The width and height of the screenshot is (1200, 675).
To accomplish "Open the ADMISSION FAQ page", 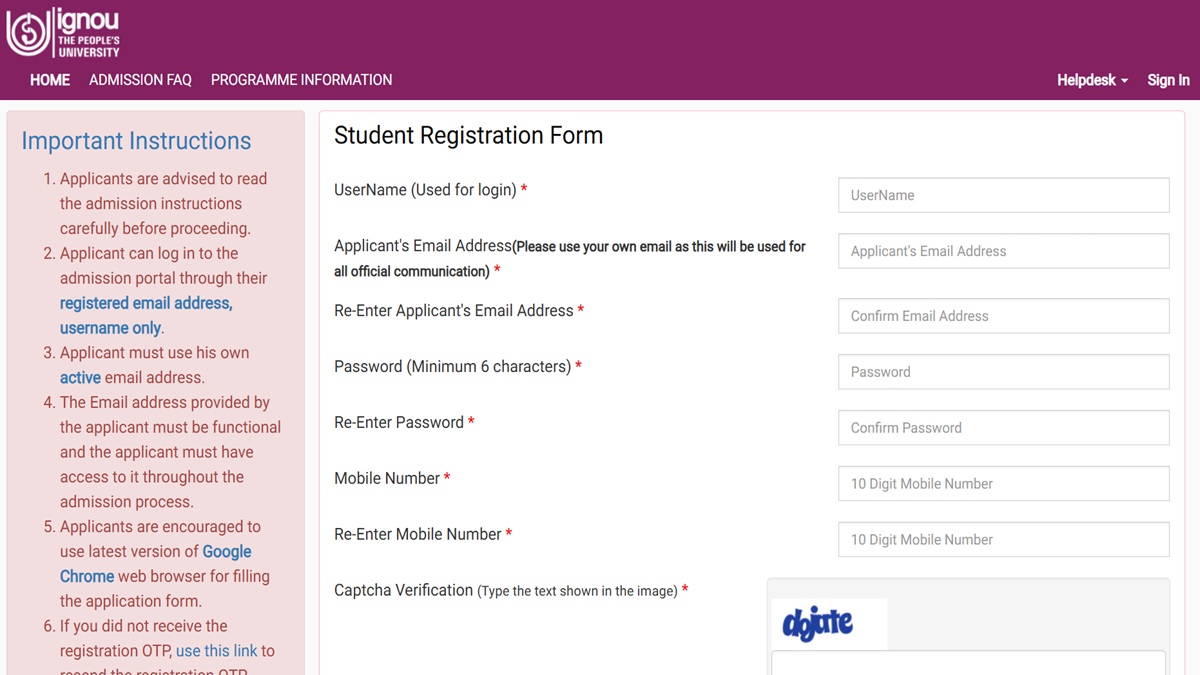I will tap(140, 80).
